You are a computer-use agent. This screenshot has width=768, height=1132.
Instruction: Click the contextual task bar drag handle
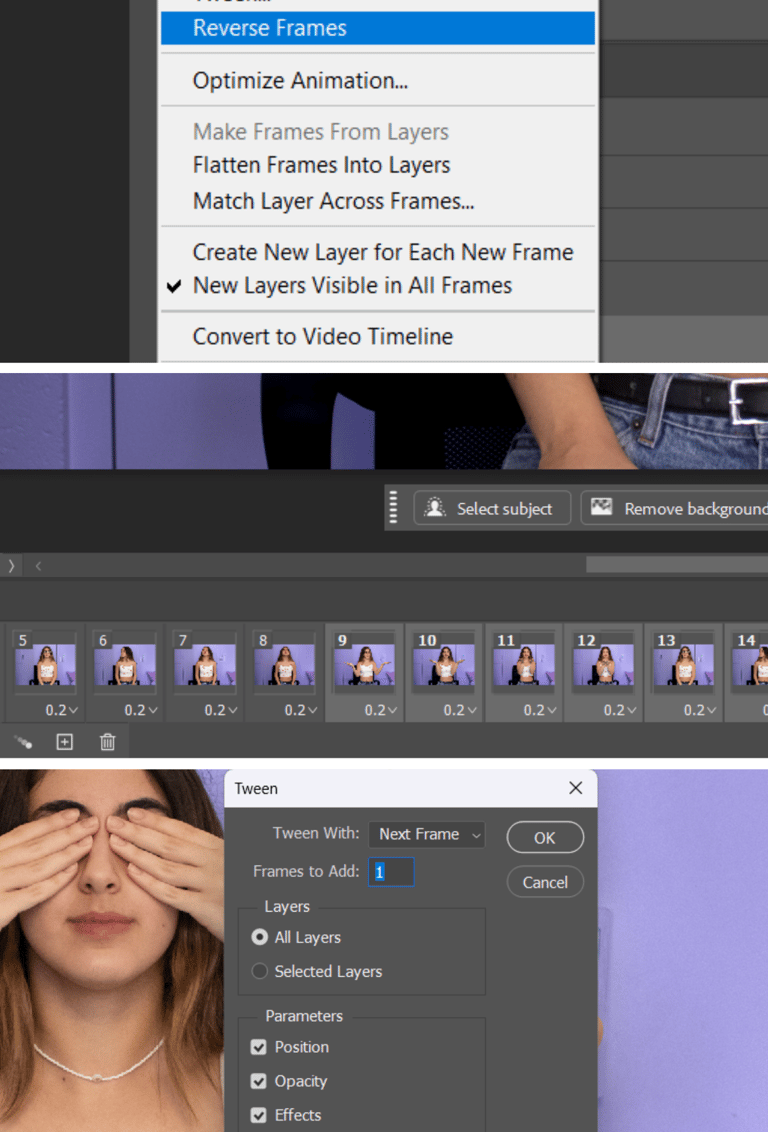[393, 507]
